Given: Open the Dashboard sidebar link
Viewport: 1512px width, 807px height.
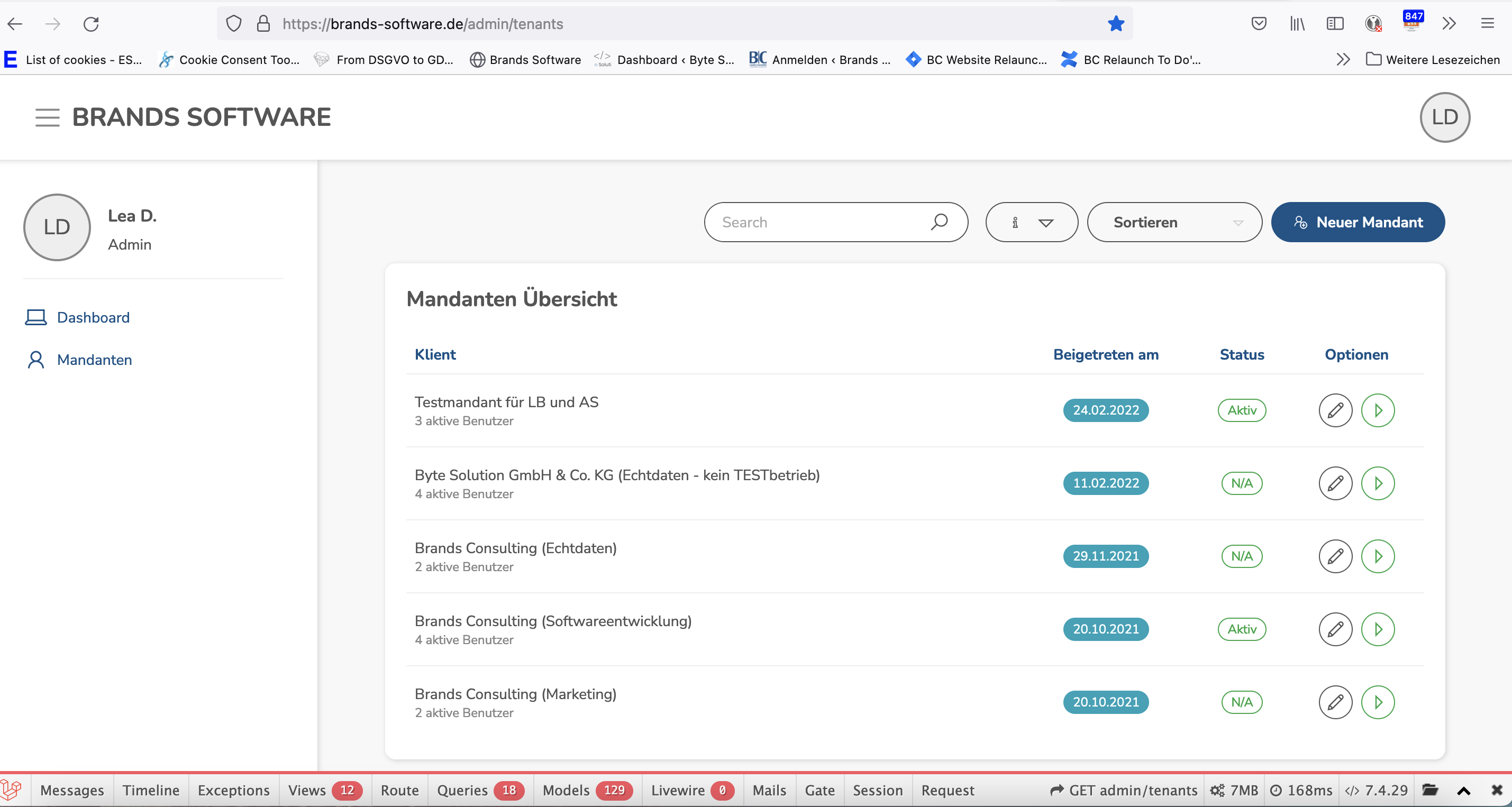Looking at the screenshot, I should (x=93, y=317).
